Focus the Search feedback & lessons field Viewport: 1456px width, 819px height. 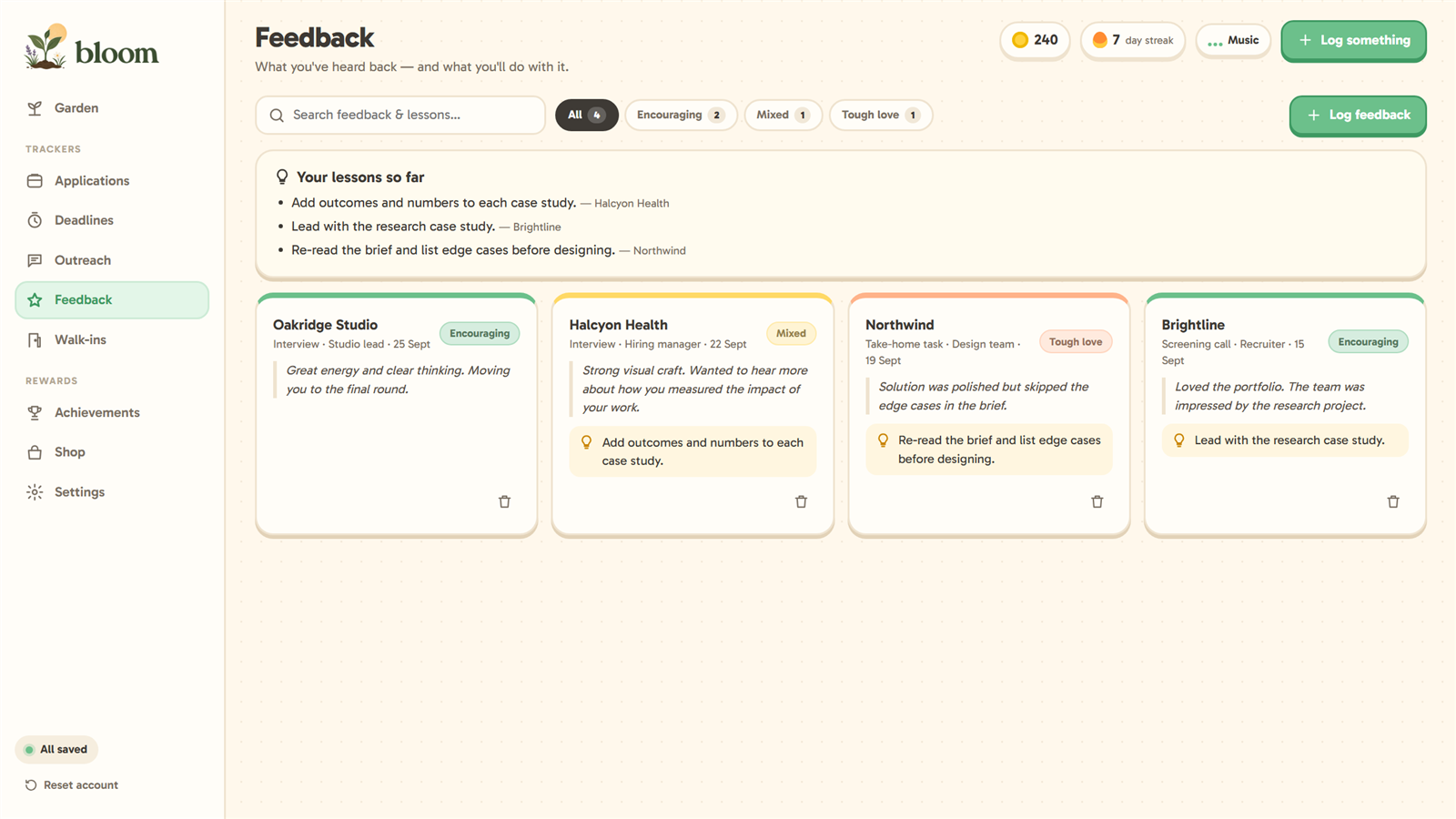coord(400,115)
